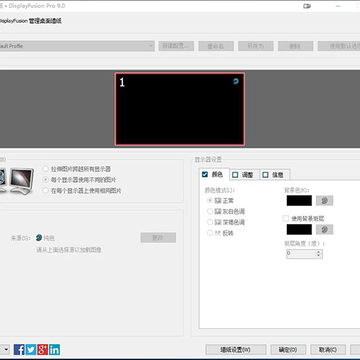This screenshot has height=360, width=360.
Task: Switch to the 调整 tab
Action: pyautogui.click(x=244, y=175)
